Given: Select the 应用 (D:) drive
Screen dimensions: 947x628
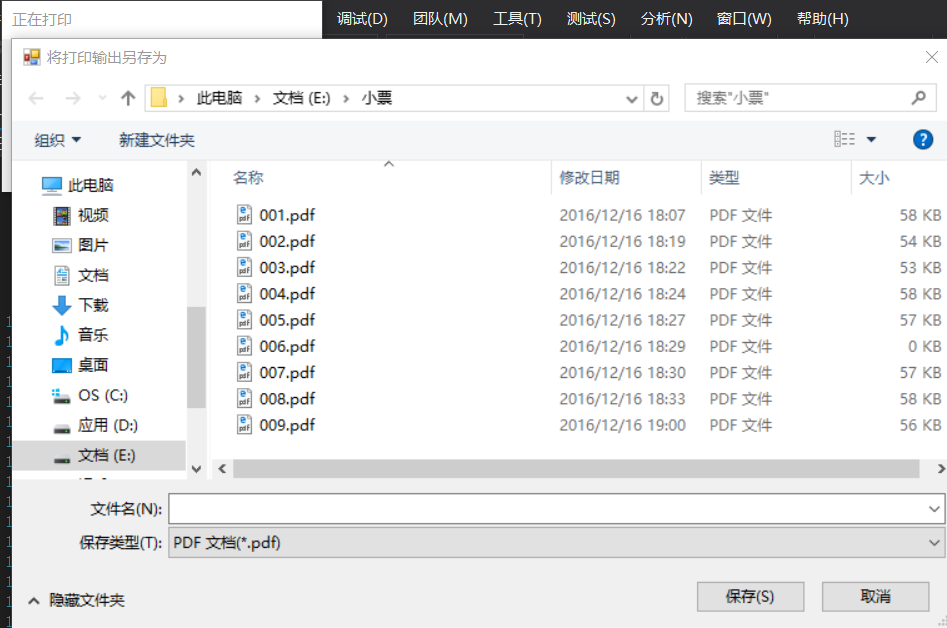Looking at the screenshot, I should [x=95, y=426].
